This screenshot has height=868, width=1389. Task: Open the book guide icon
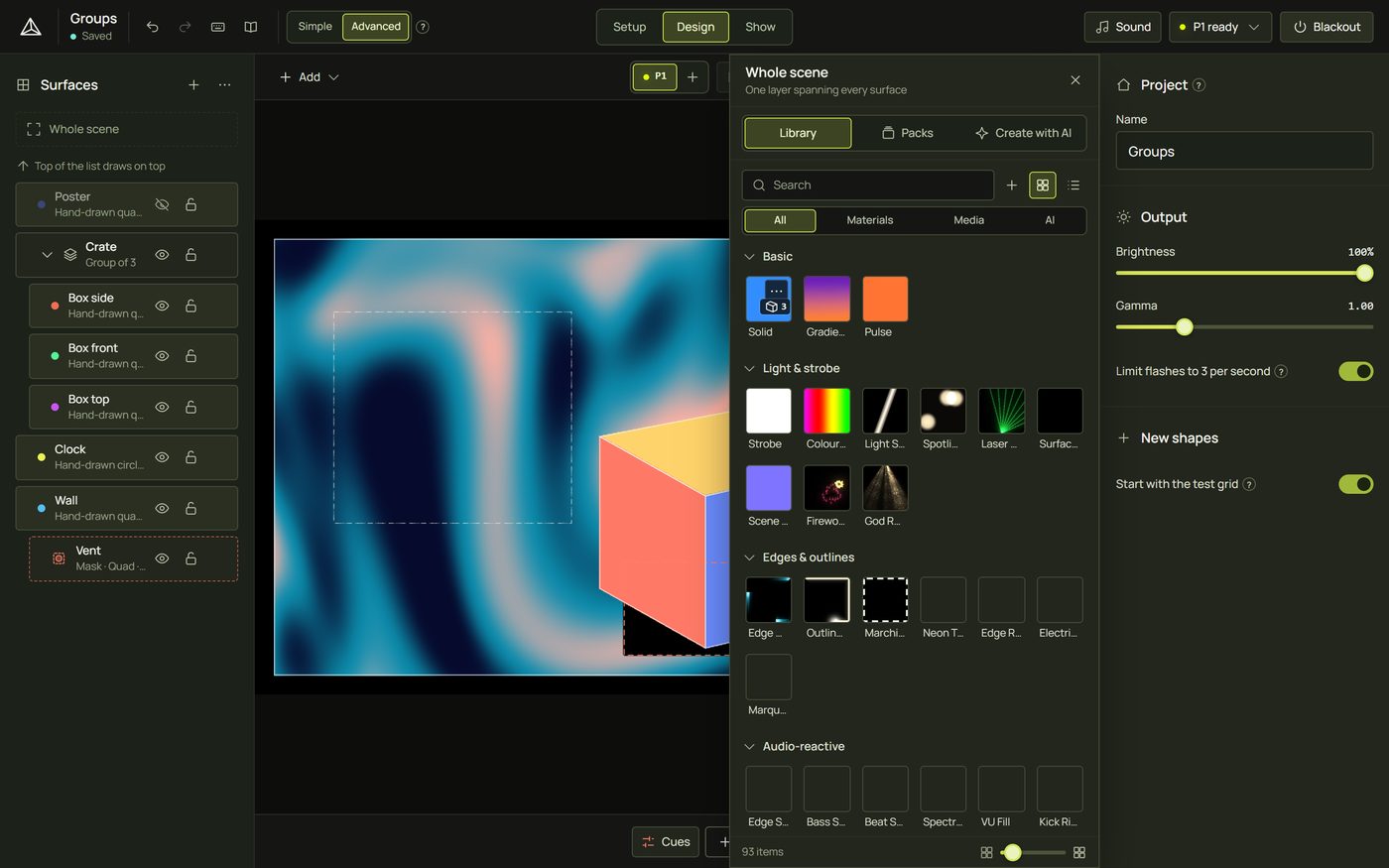[251, 27]
